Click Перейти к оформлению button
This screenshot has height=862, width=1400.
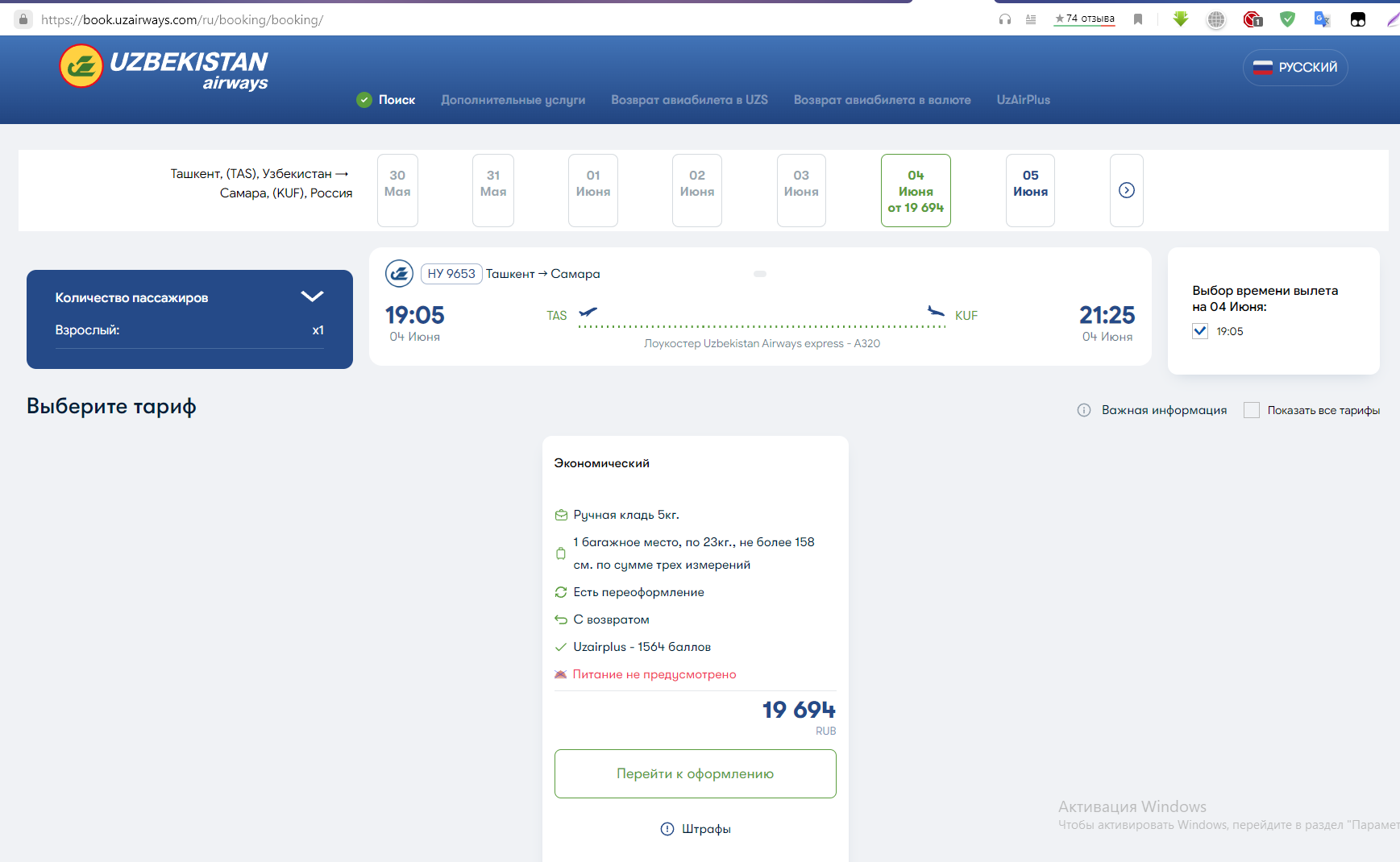click(695, 773)
